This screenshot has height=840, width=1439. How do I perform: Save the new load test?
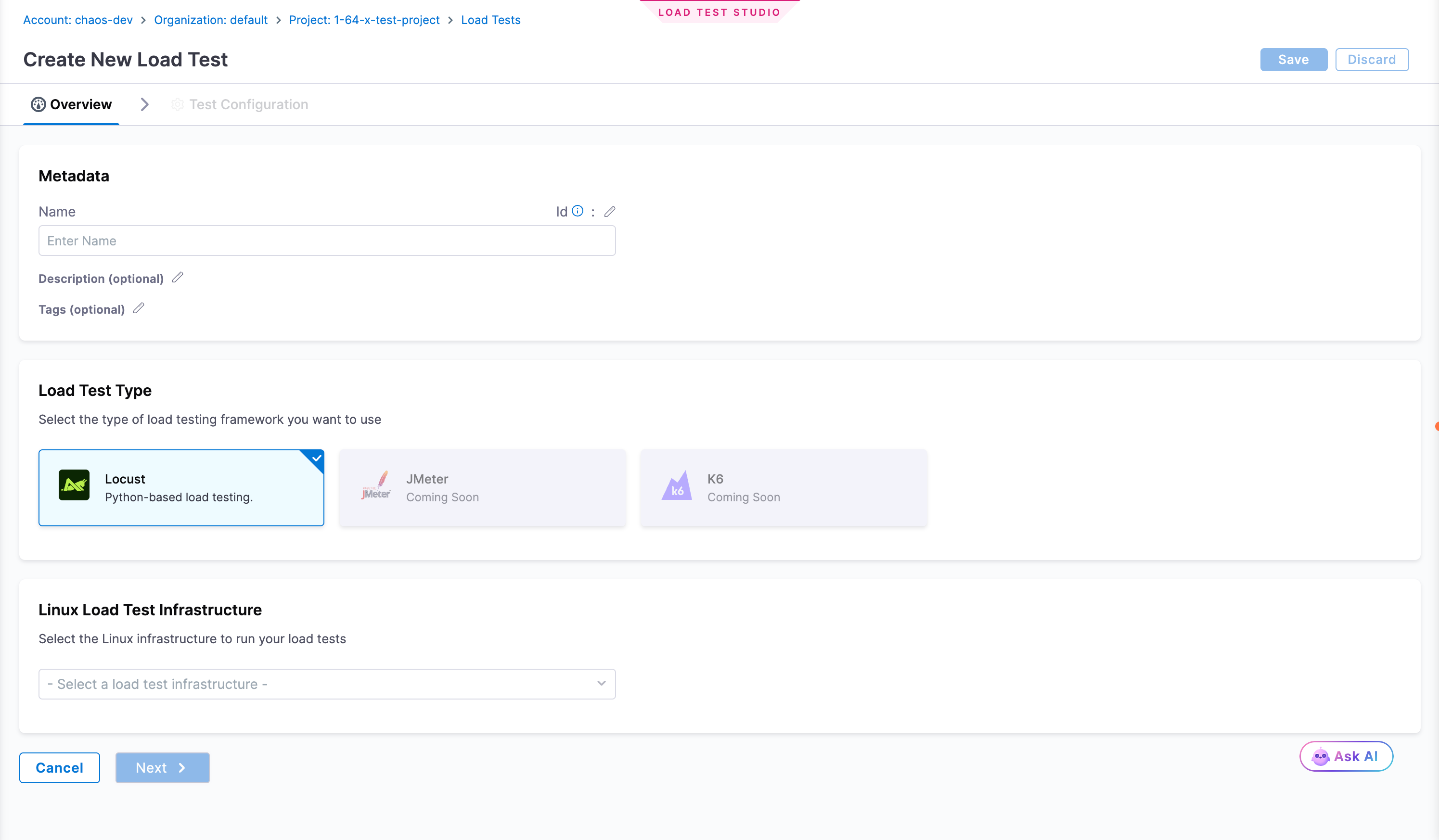(x=1293, y=59)
